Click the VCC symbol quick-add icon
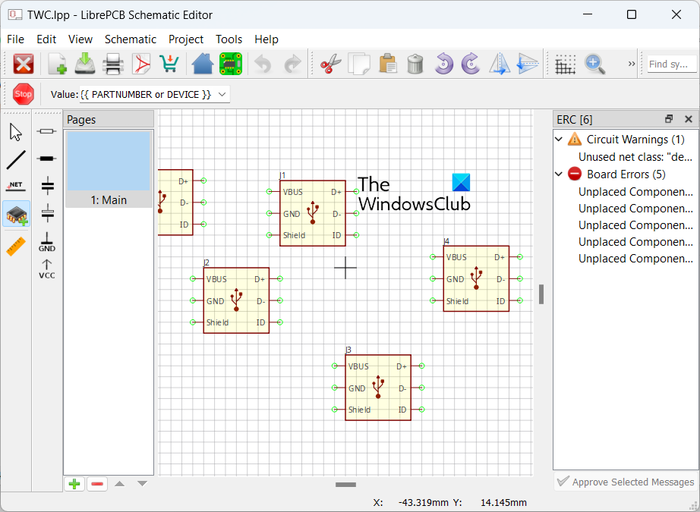The width and height of the screenshot is (700, 512). 47,269
